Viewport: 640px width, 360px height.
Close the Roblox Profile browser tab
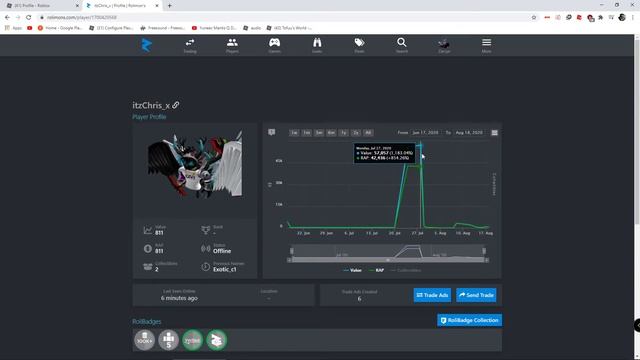77,6
